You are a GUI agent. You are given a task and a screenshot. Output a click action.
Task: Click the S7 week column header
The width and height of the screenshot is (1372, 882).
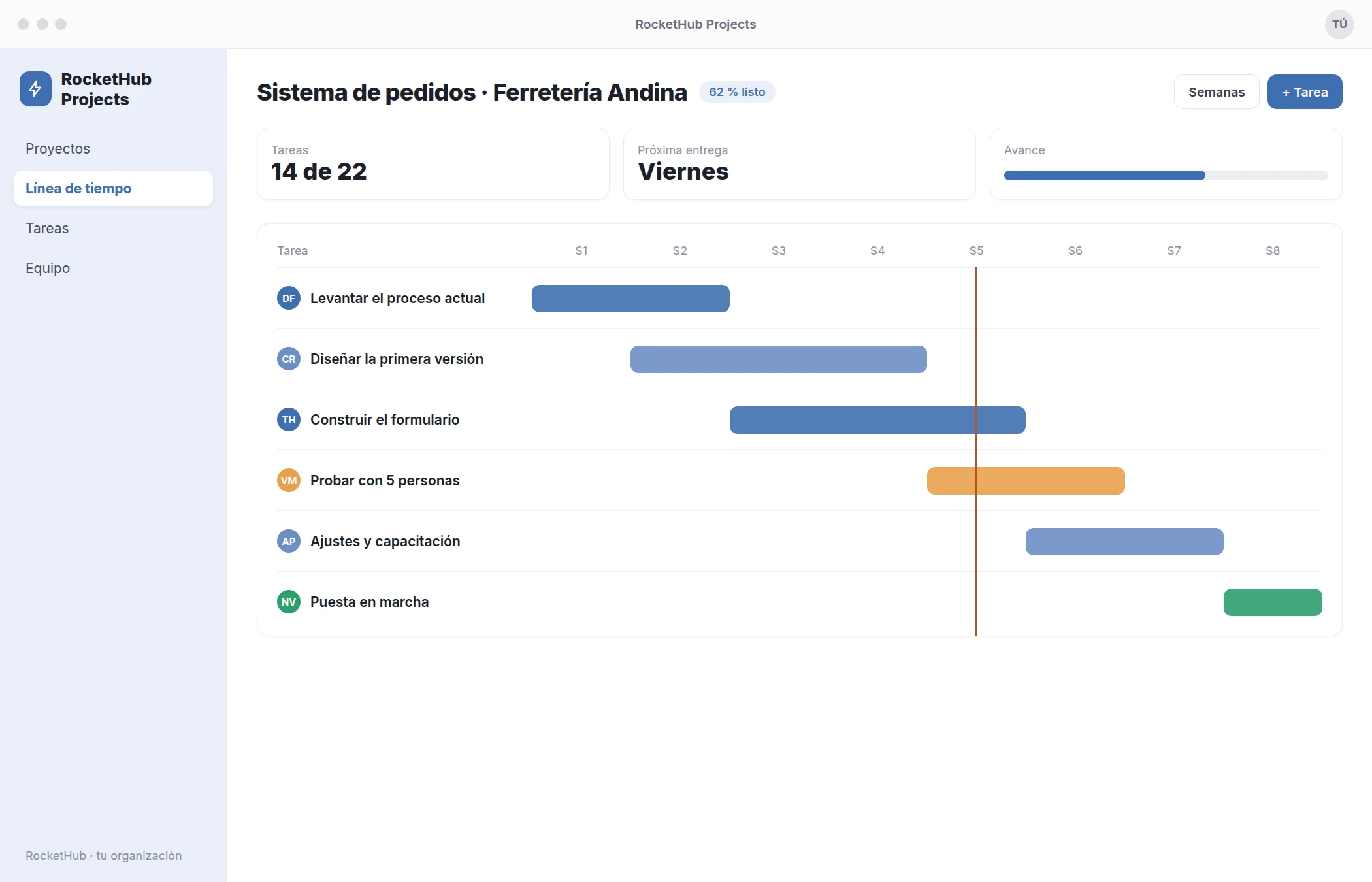coord(1174,251)
